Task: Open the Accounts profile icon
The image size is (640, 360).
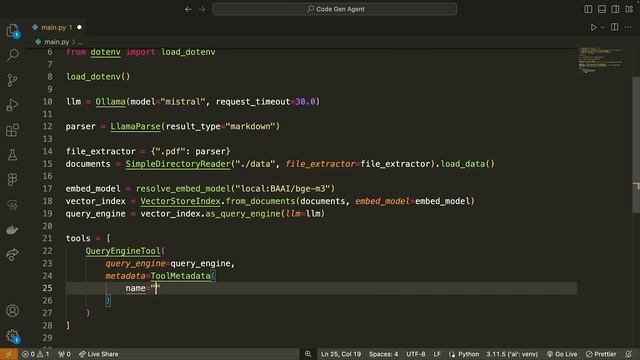Action: tap(12, 311)
